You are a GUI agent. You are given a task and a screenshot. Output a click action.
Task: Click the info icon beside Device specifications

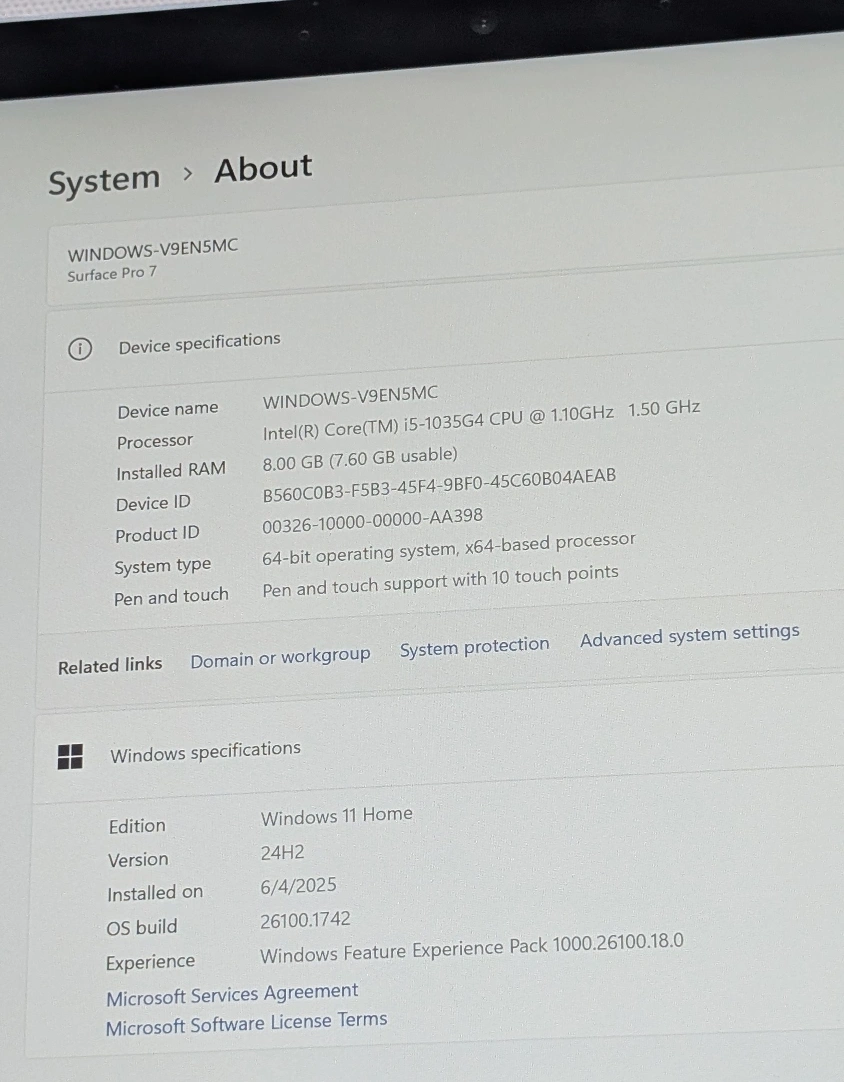tap(80, 349)
